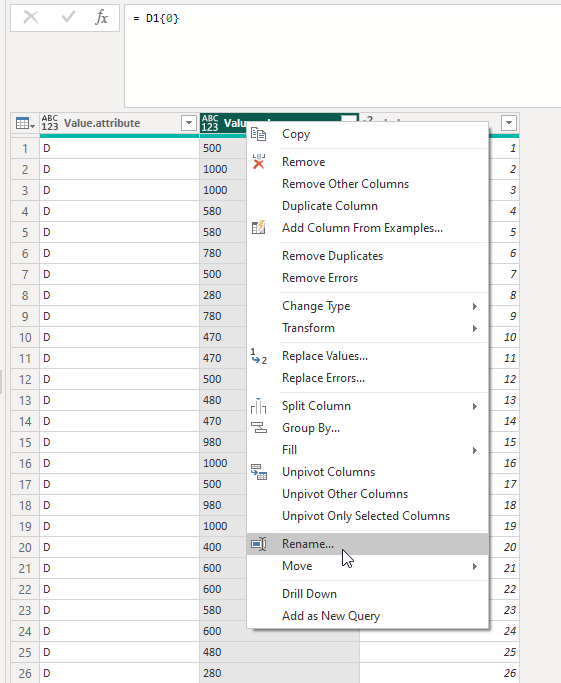This screenshot has height=683, width=561.
Task: Click the formula confirm checkmark icon
Action: click(68, 17)
